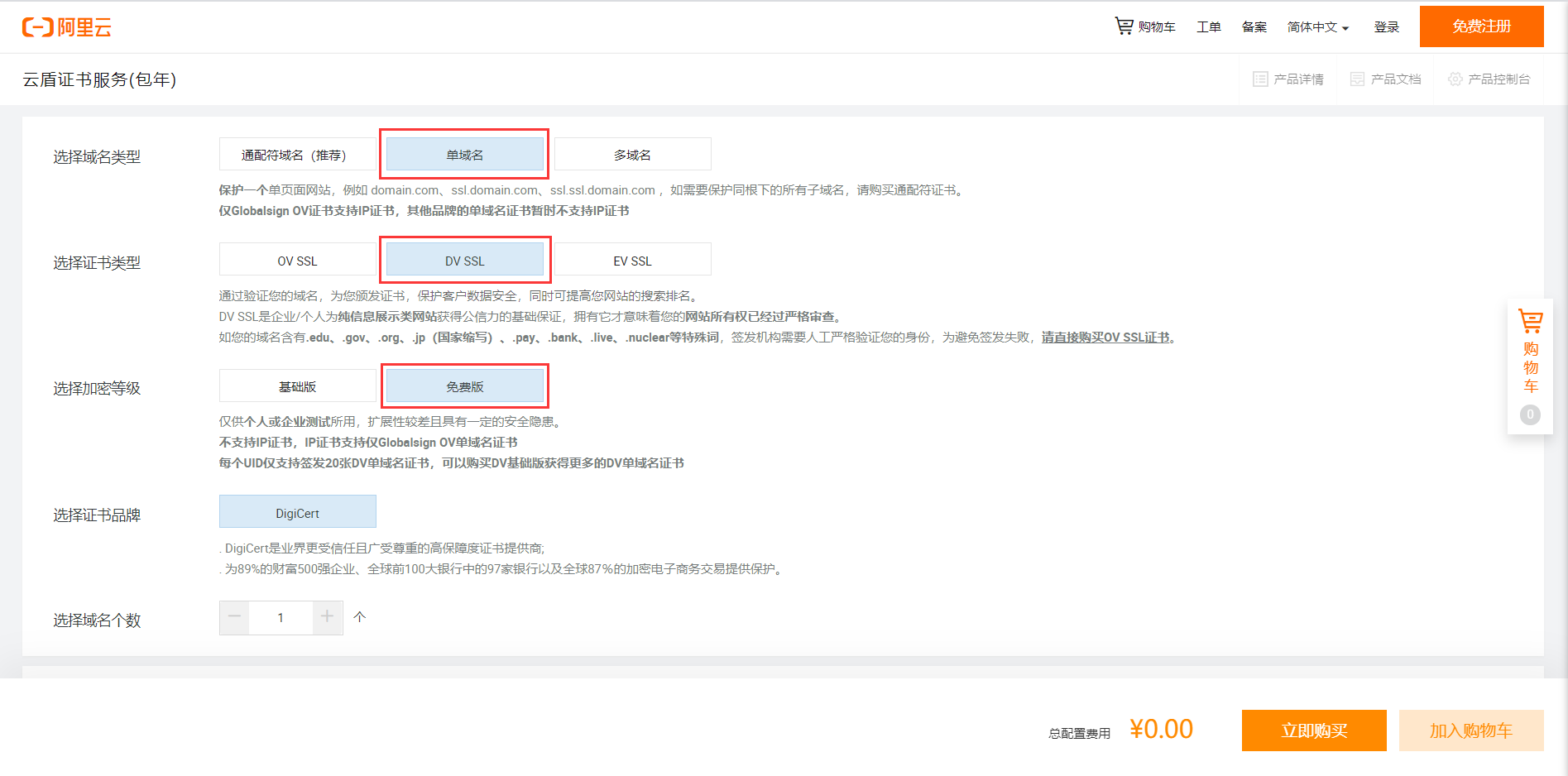Screen dimensions: 1568x776
Task: Decrease domain count with minus button
Action: tap(234, 617)
